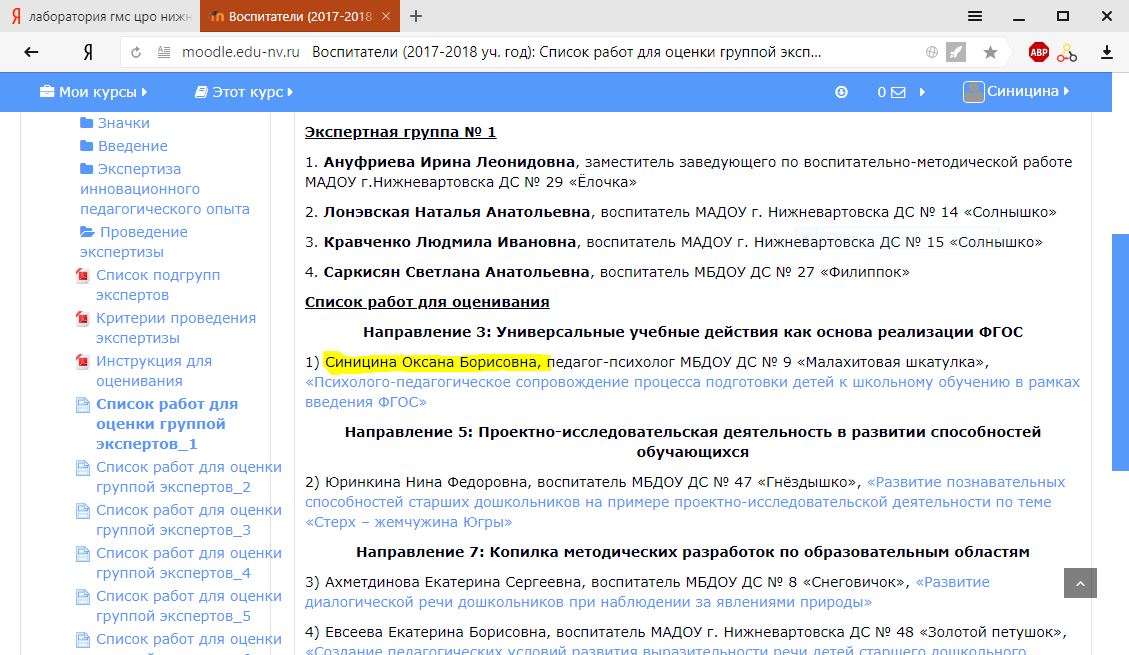Image resolution: width=1129 pixels, height=655 pixels.
Task: Click the back navigation arrow
Action: pos(31,53)
